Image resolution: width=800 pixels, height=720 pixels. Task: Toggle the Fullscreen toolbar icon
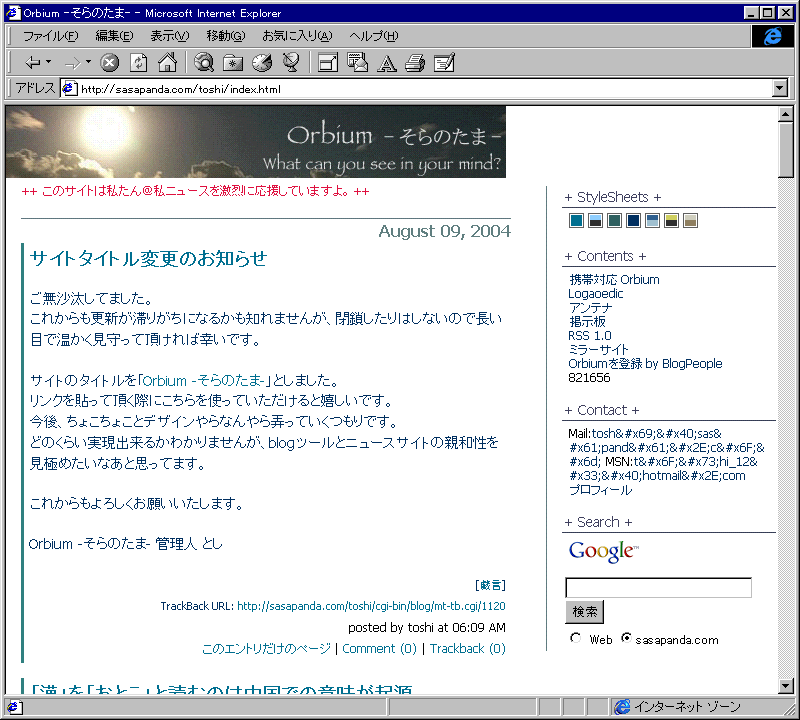328,63
